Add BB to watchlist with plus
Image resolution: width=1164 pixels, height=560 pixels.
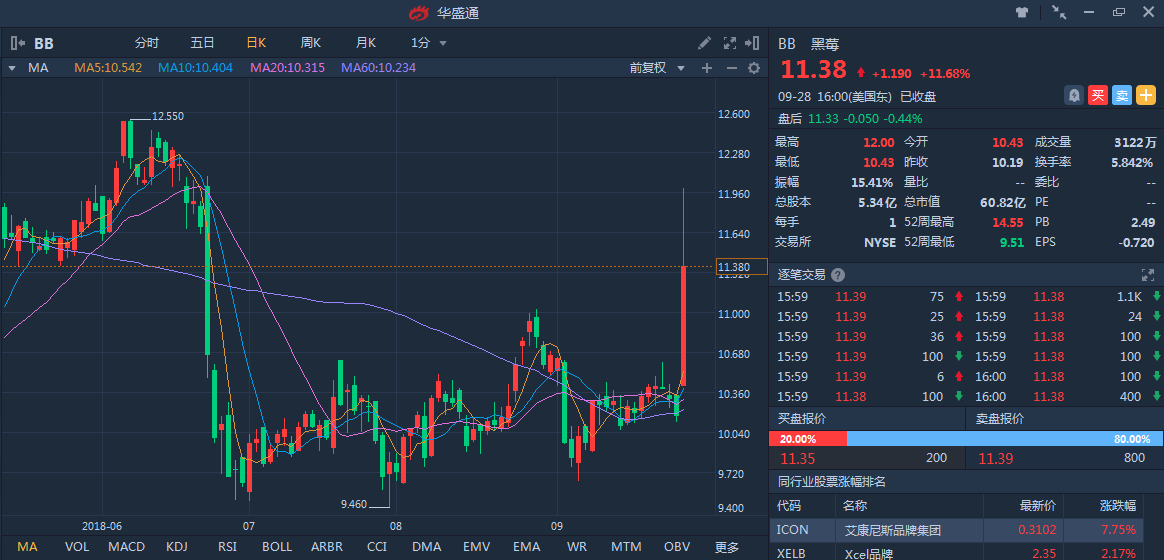(1146, 95)
